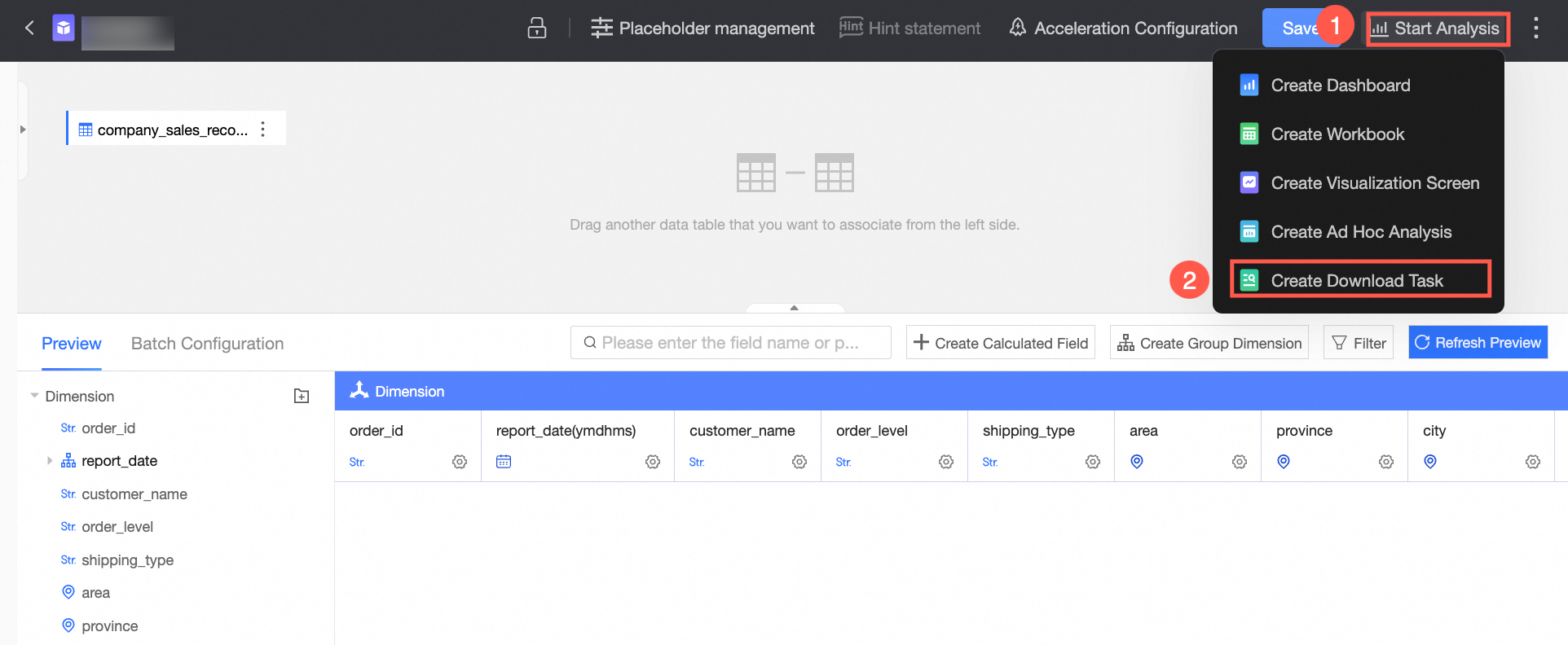Collapse the Dimension tree section
1568x645 pixels.
click(x=34, y=396)
